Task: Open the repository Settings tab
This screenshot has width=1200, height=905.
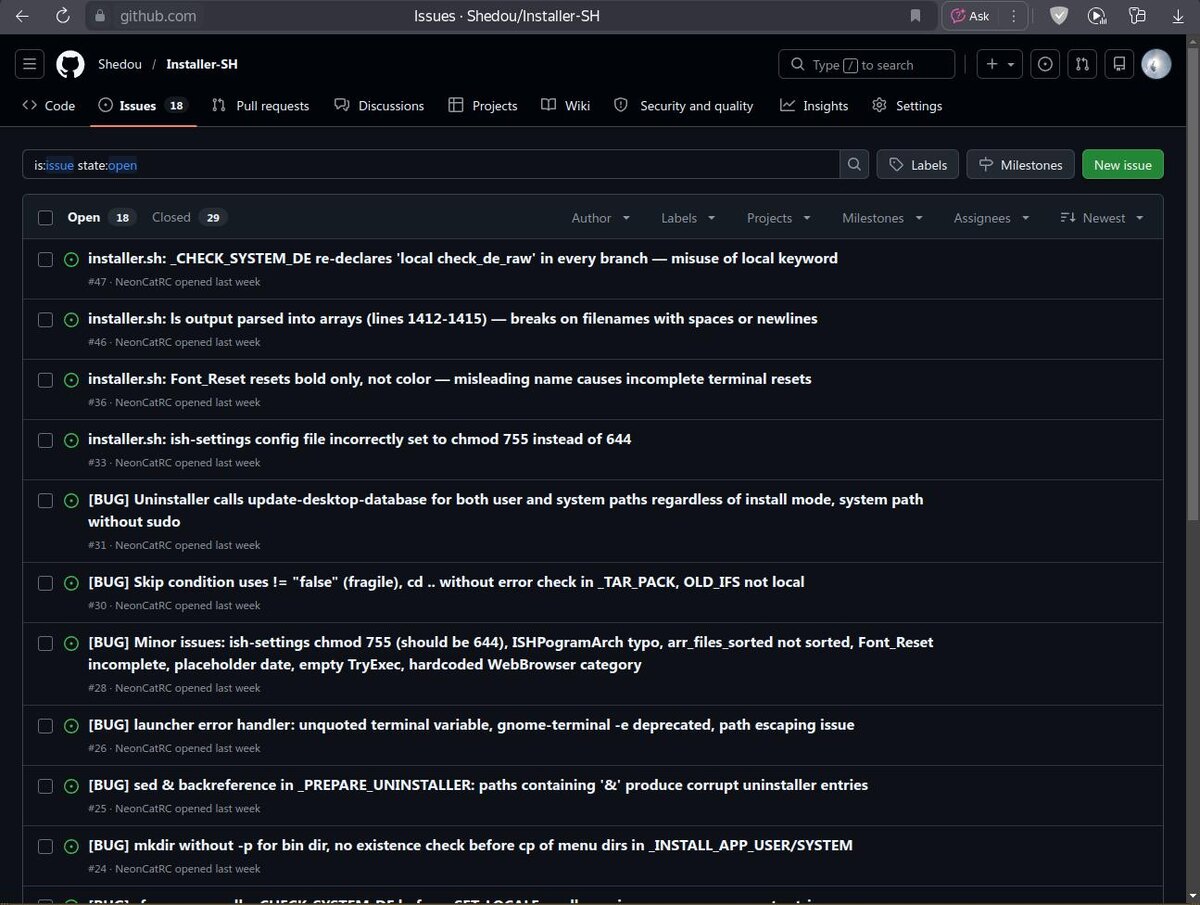Action: [x=907, y=105]
